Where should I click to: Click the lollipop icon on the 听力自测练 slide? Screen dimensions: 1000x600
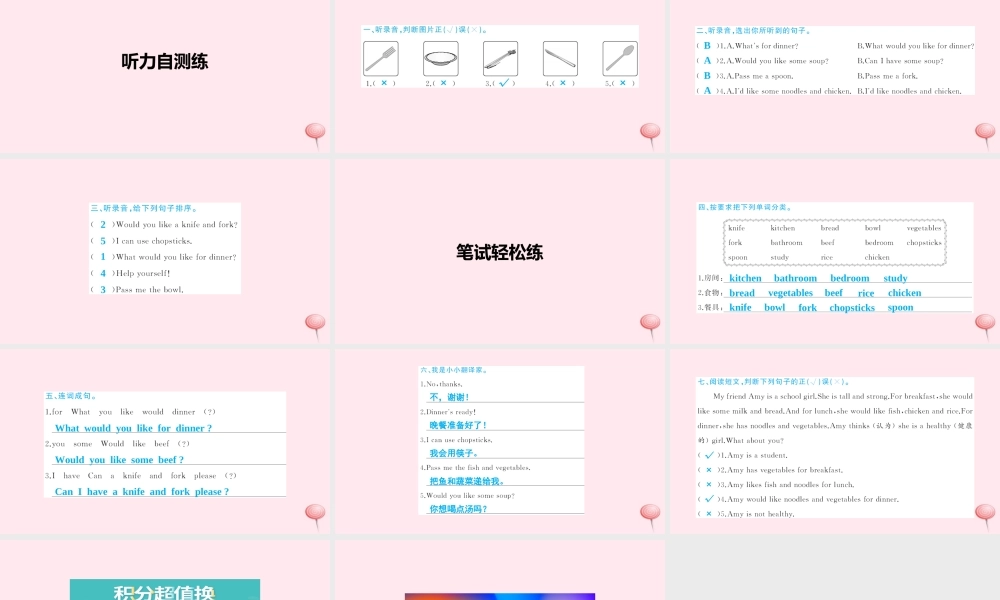[x=315, y=134]
